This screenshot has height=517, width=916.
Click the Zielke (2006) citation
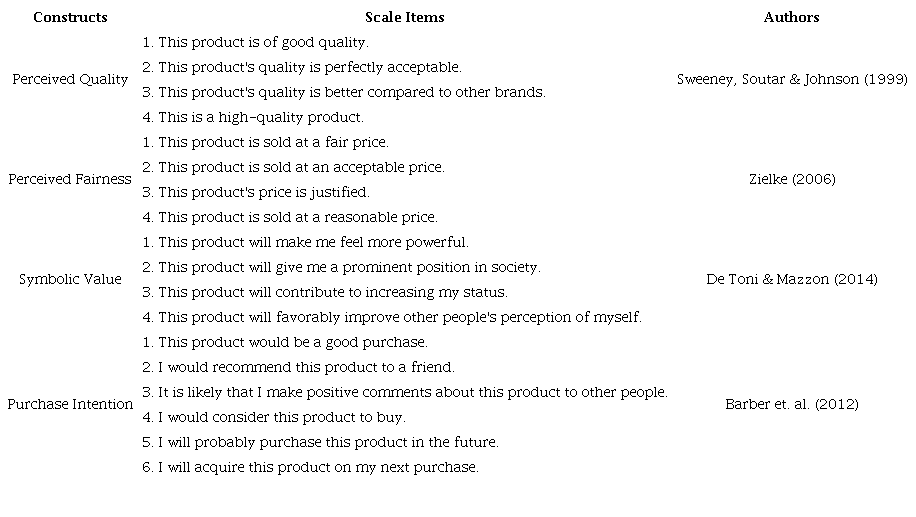pyautogui.click(x=791, y=179)
